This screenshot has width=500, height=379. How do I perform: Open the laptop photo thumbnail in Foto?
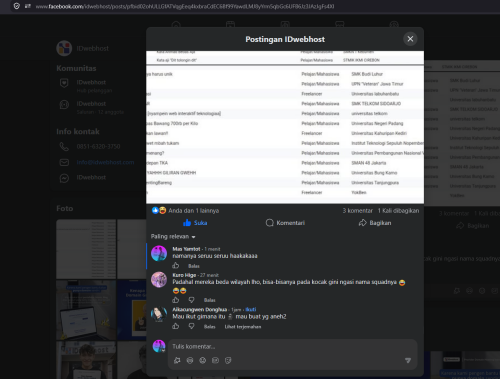[x=86, y=310]
